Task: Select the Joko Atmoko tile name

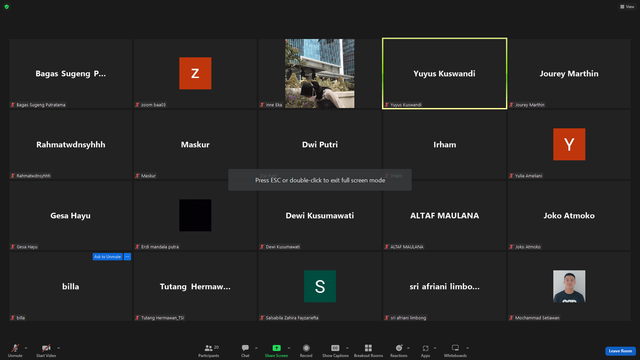Action: pyautogui.click(x=569, y=216)
